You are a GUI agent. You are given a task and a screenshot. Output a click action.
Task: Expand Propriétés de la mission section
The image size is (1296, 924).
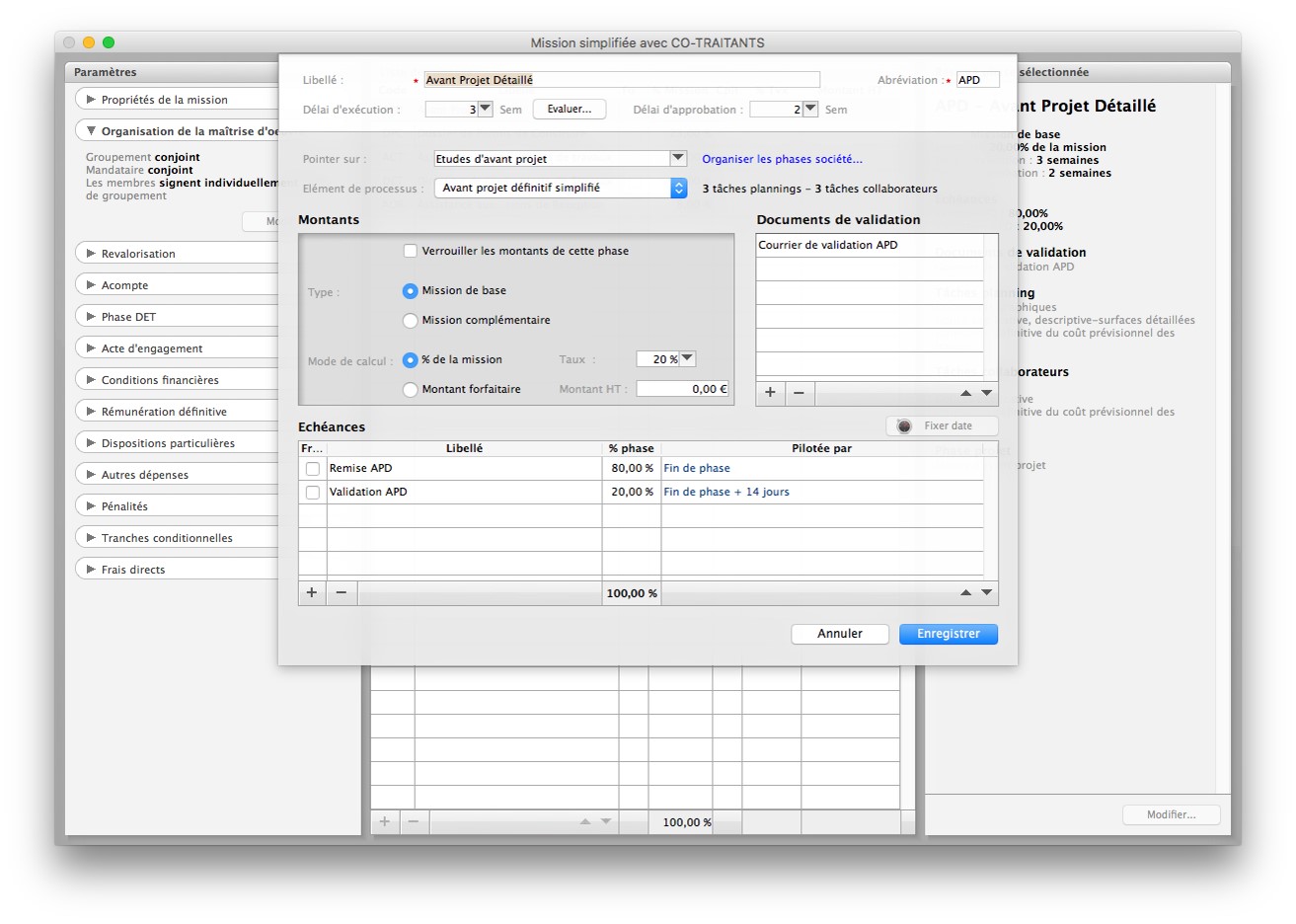pos(91,100)
